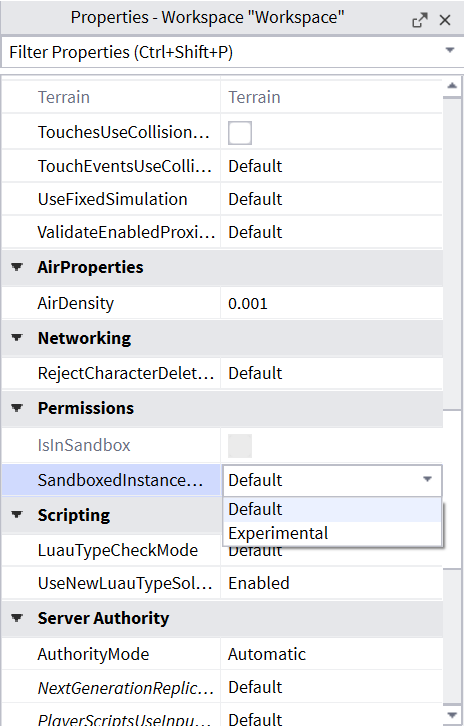Select the UseFixedSimulation property name
The height and width of the screenshot is (726, 464).
[113, 199]
